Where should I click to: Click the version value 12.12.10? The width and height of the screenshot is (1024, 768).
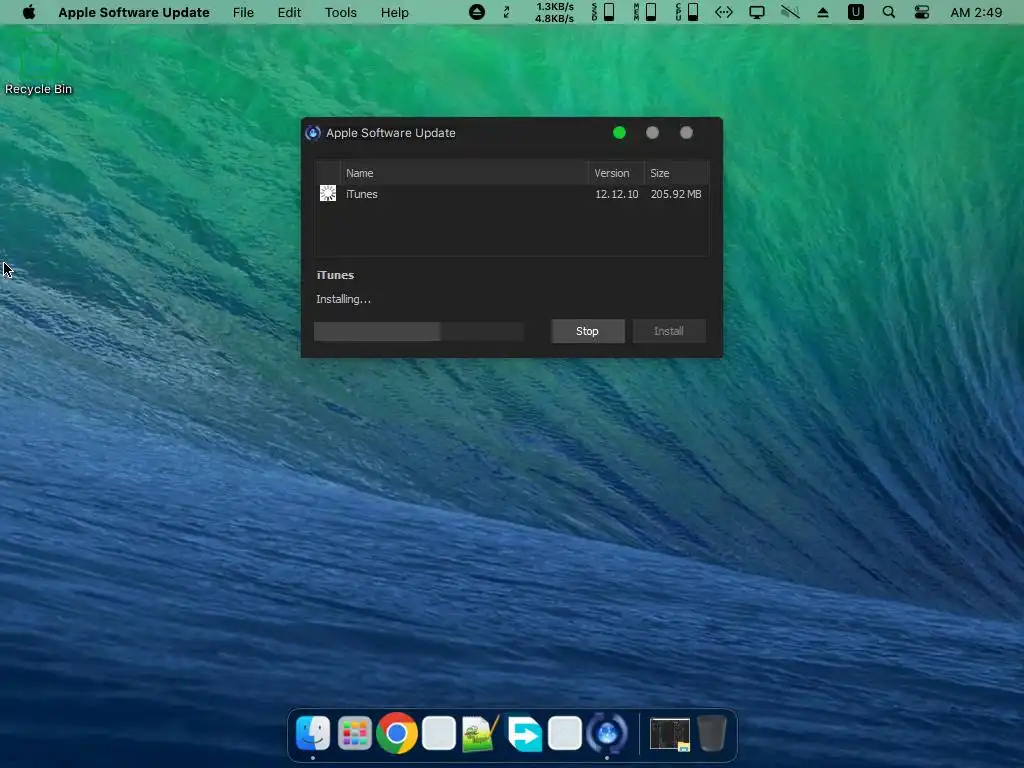coord(616,194)
